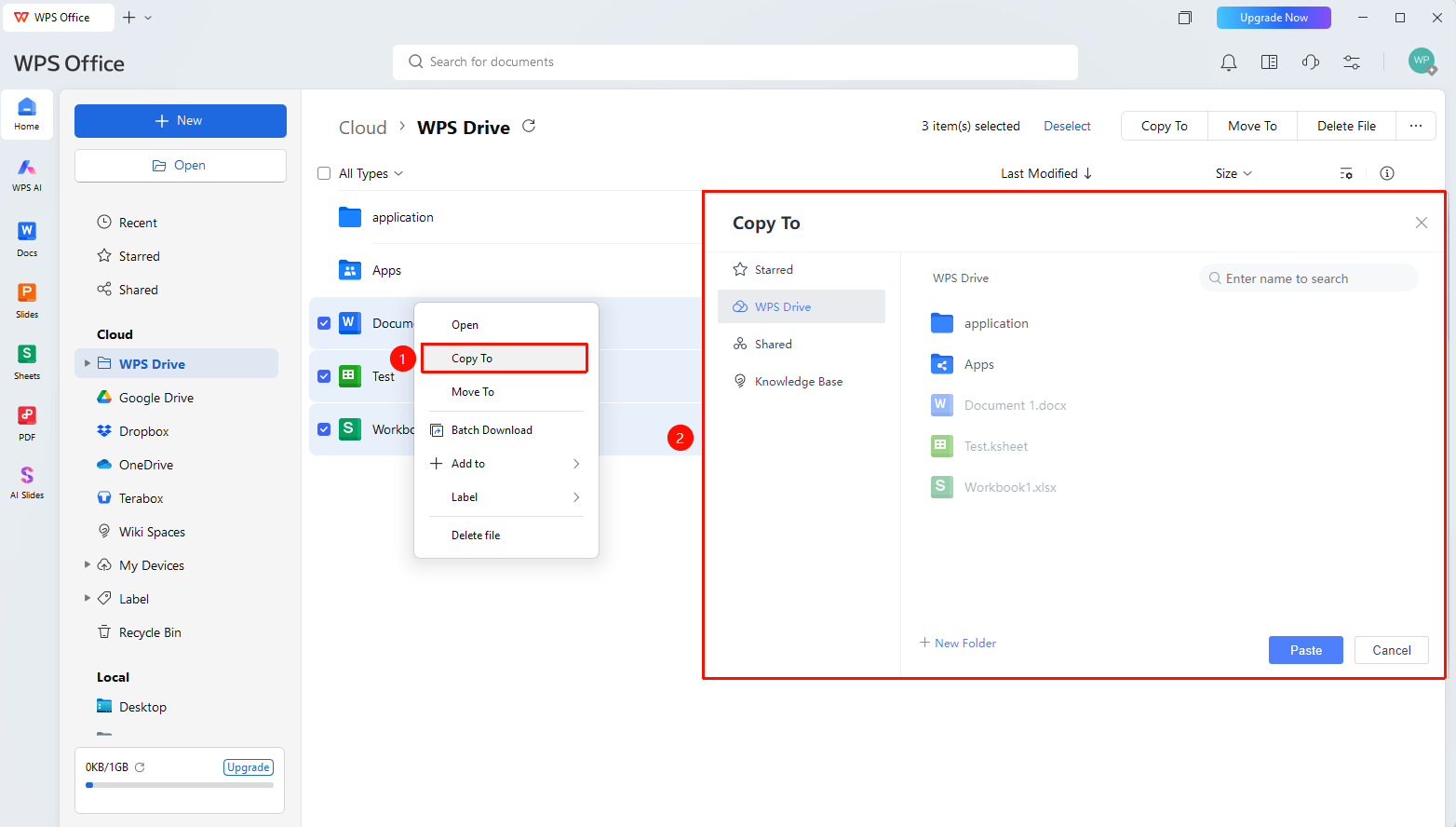Open the Sheets app icon

point(27,361)
